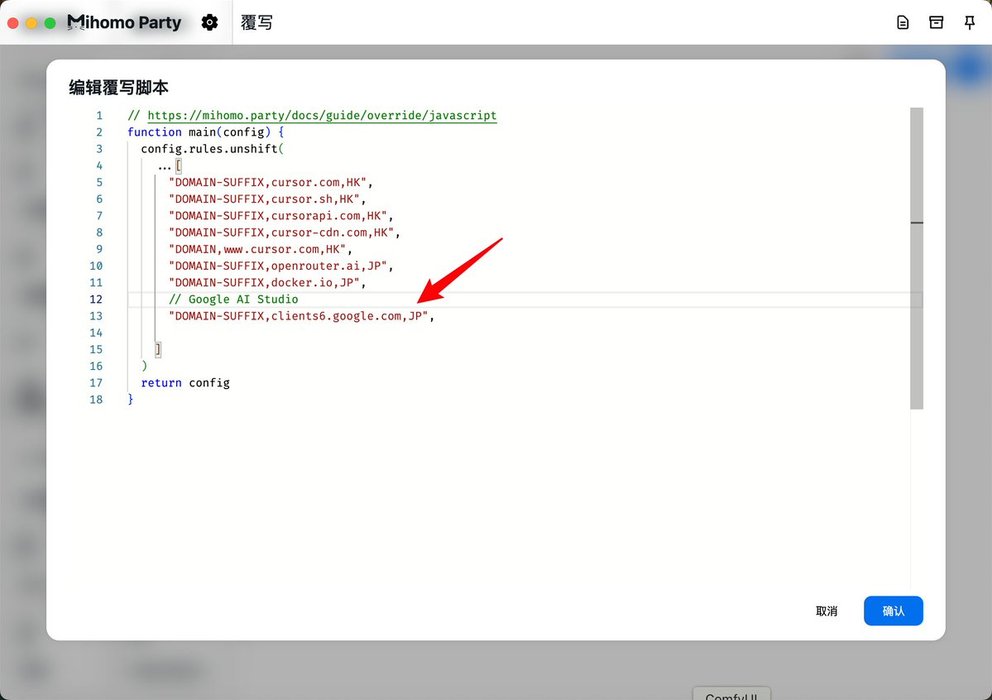Pin the window with the pushpin icon

tap(969, 22)
